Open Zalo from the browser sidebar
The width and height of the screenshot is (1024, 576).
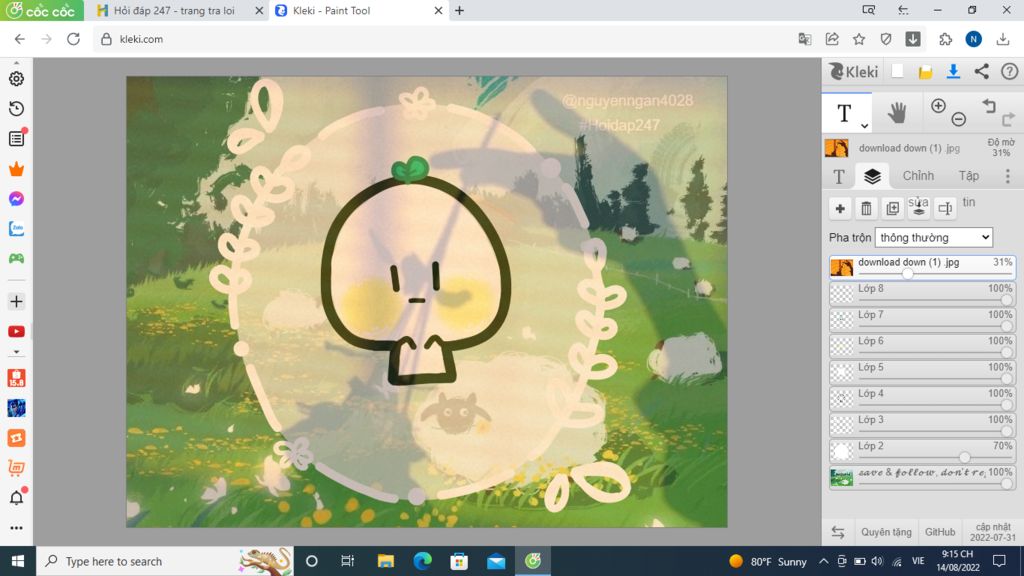16,229
